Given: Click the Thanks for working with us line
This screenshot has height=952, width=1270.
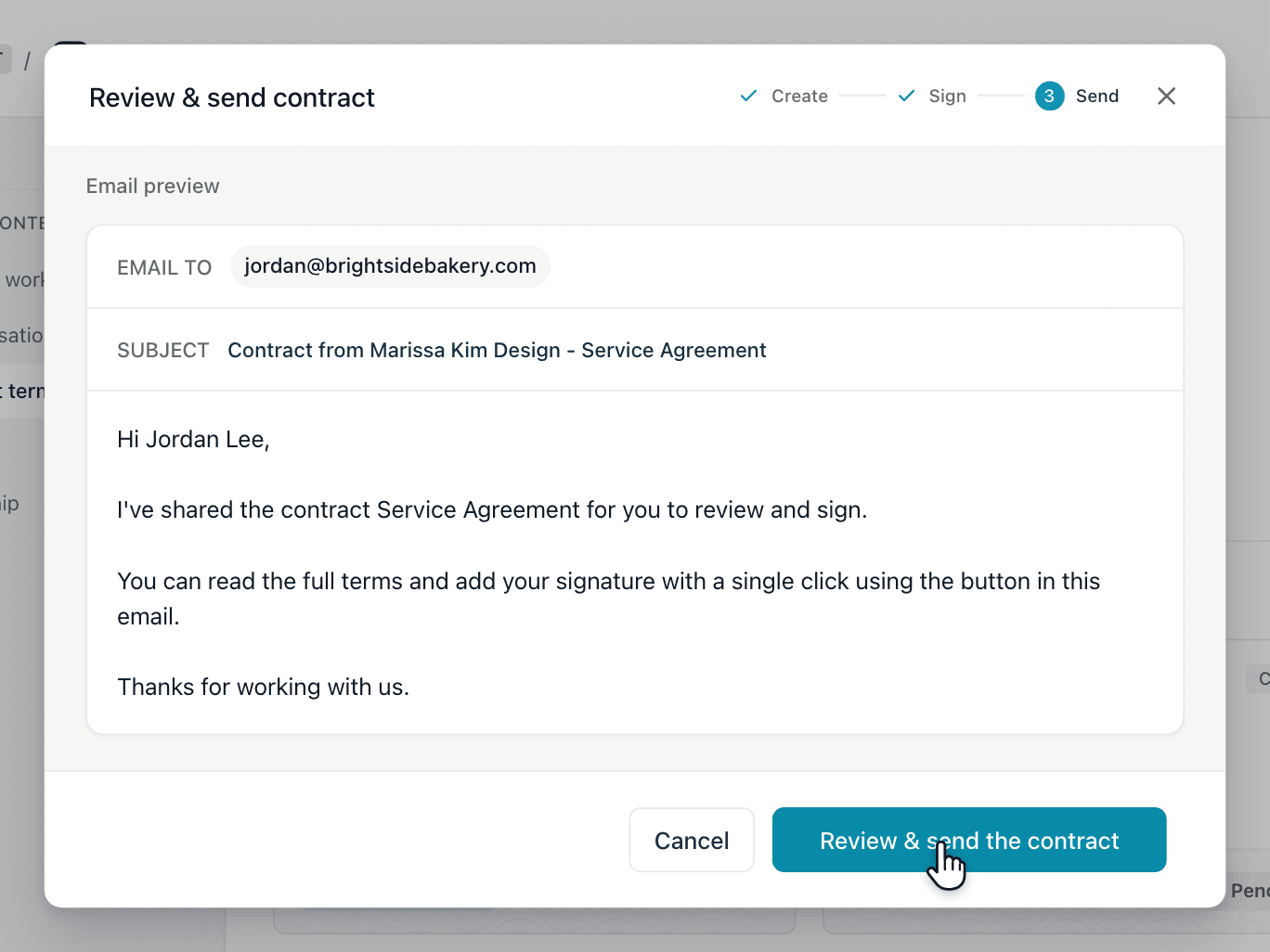Looking at the screenshot, I should pos(263,687).
